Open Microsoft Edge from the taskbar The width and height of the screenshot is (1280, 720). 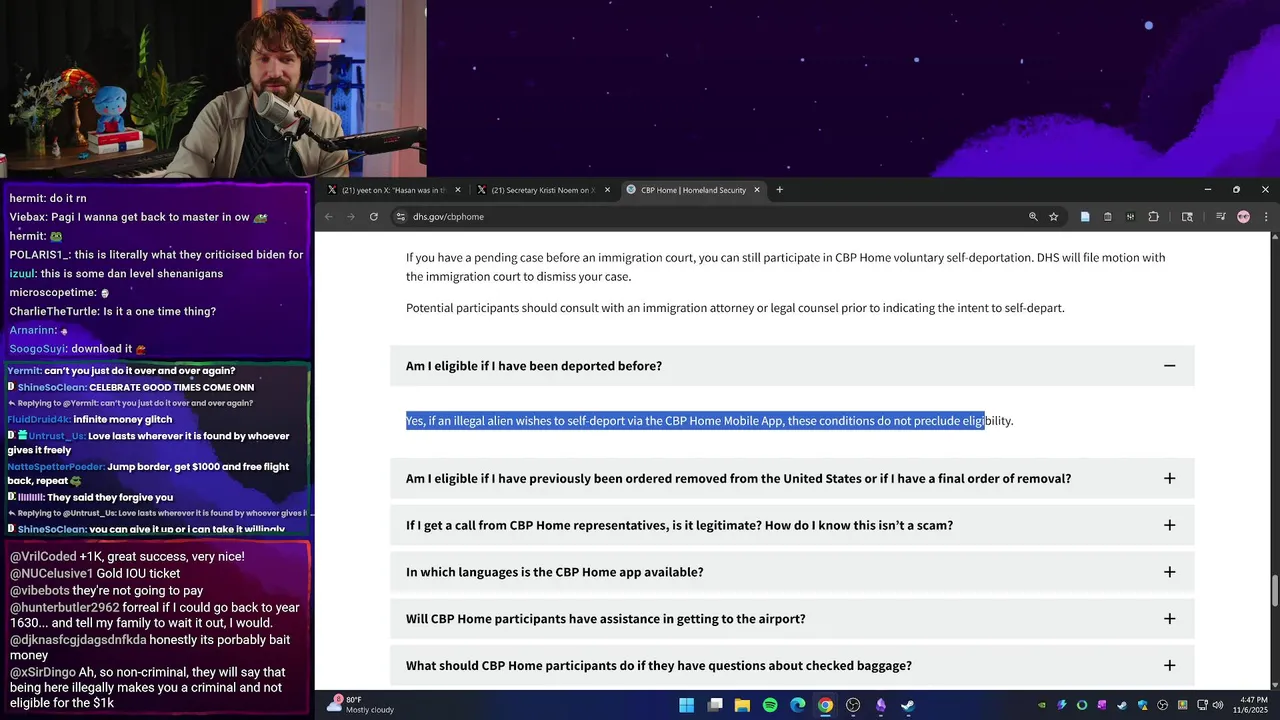[x=797, y=705]
